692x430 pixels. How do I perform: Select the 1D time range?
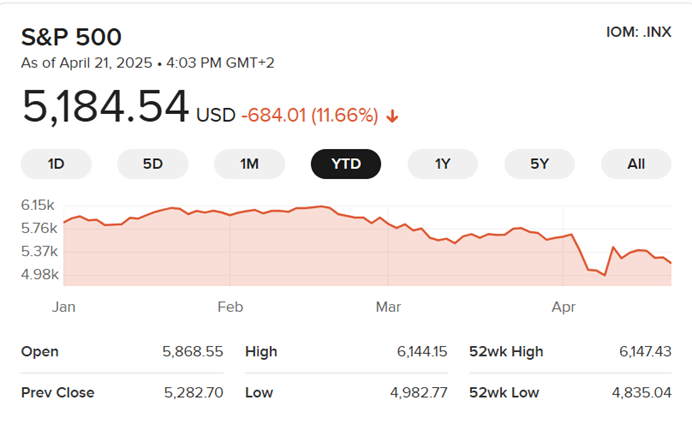56,164
